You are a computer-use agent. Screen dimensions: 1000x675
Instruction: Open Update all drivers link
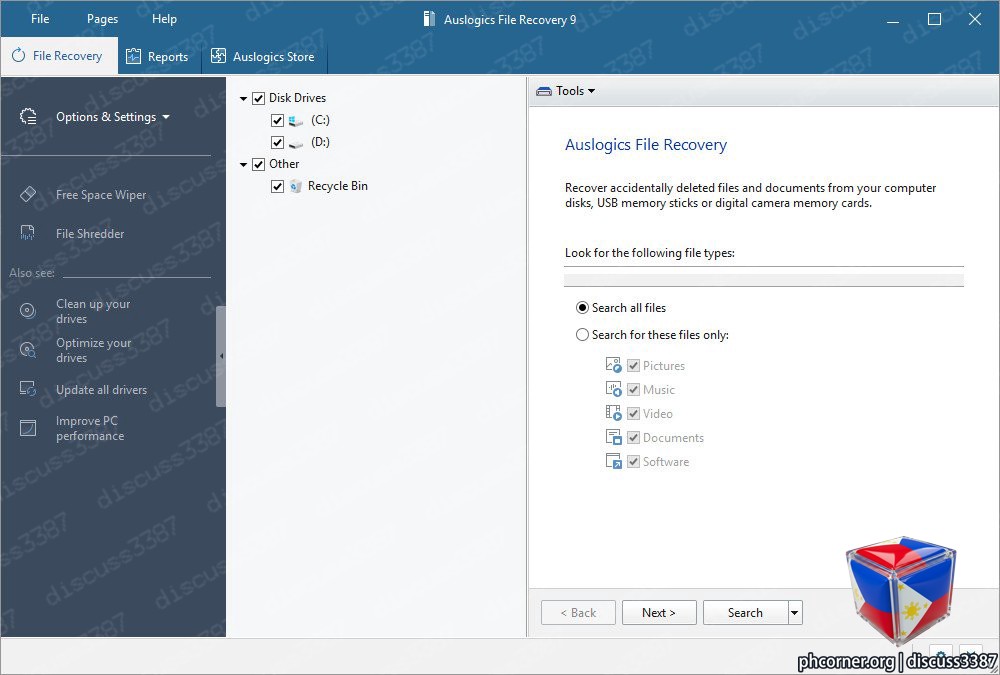(101, 389)
